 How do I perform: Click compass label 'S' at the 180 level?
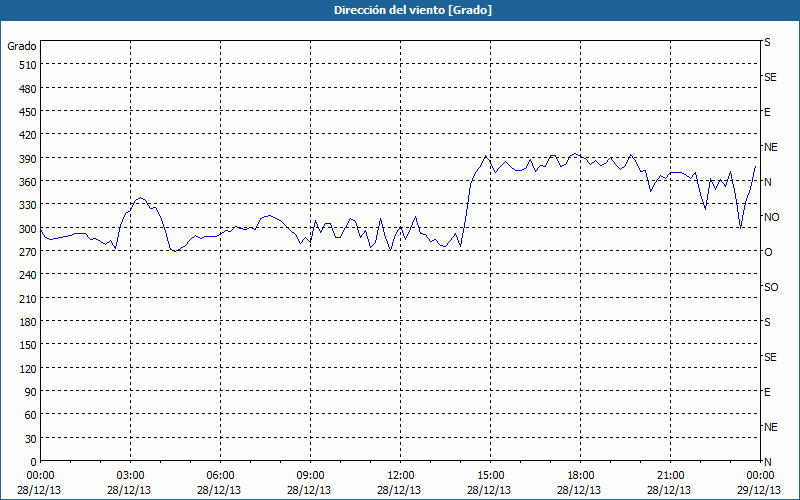pos(767,322)
